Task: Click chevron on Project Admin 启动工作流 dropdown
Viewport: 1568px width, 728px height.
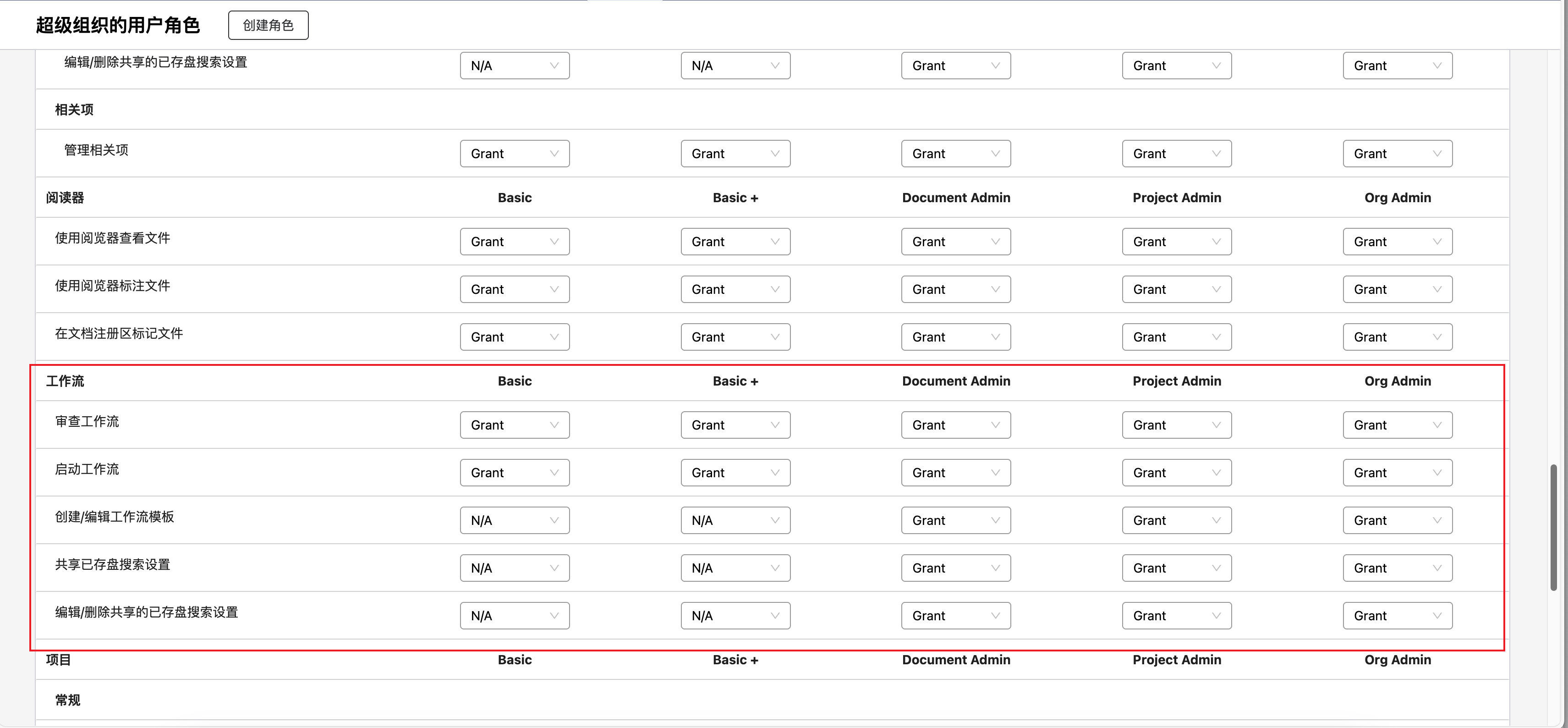Action: click(1216, 472)
